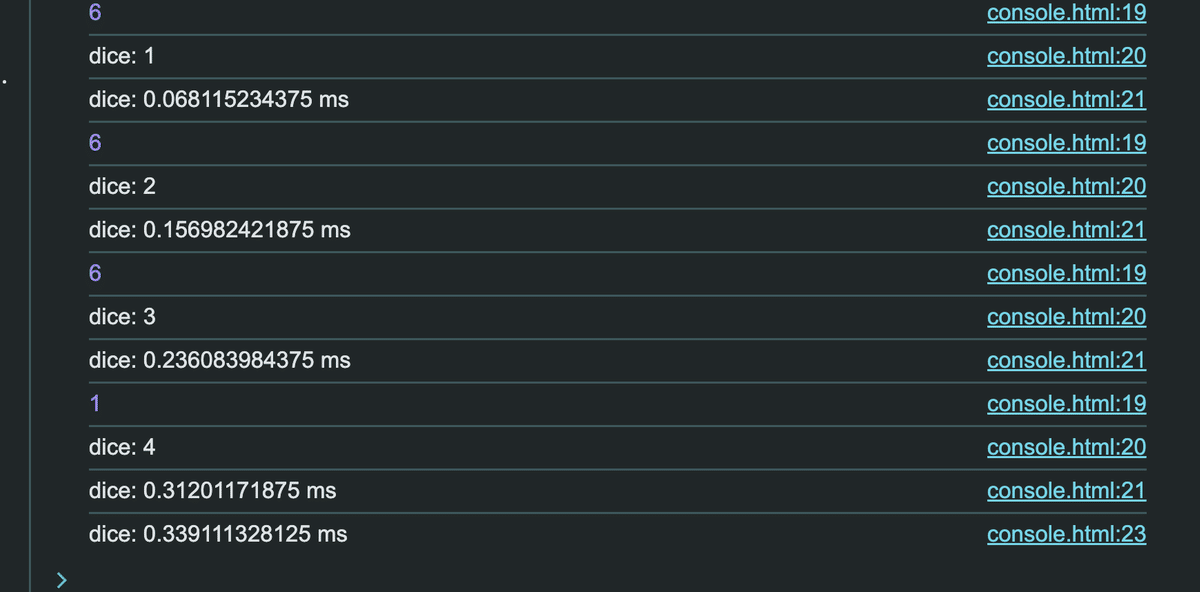This screenshot has height=592, width=1200.
Task: Select the "dice: 0.236083984375 ms" log entry
Action: tap(220, 360)
